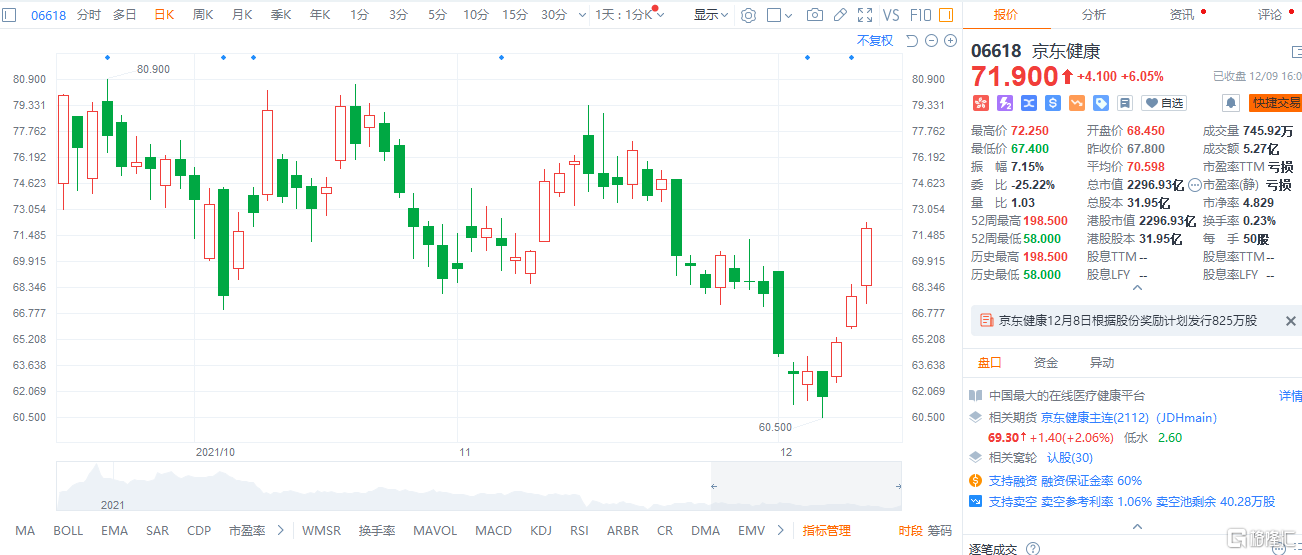Toggle 不复权 adjustment mode
The image size is (1302, 555).
pyautogui.click(x=875, y=40)
